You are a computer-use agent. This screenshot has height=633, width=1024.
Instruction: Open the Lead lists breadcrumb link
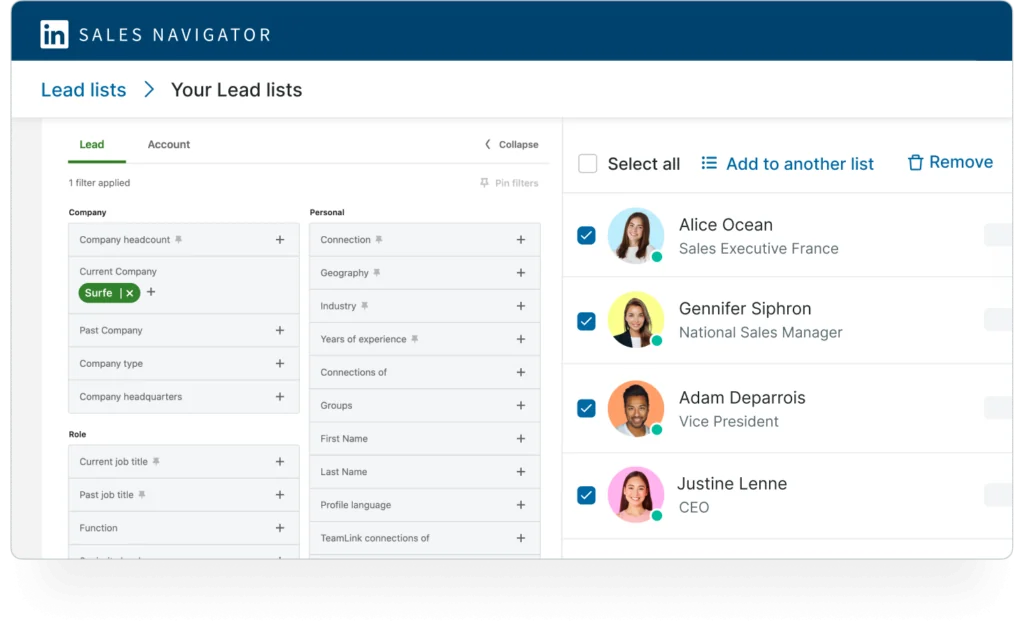(83, 90)
